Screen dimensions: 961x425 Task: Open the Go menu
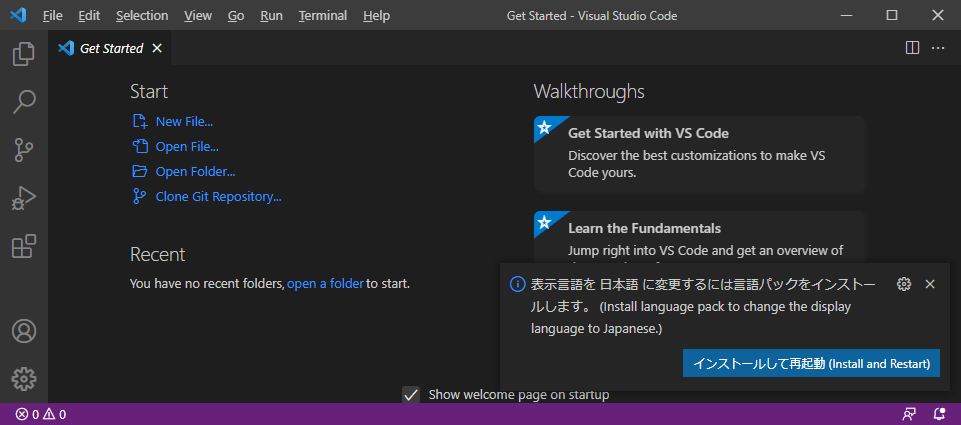pyautogui.click(x=236, y=15)
